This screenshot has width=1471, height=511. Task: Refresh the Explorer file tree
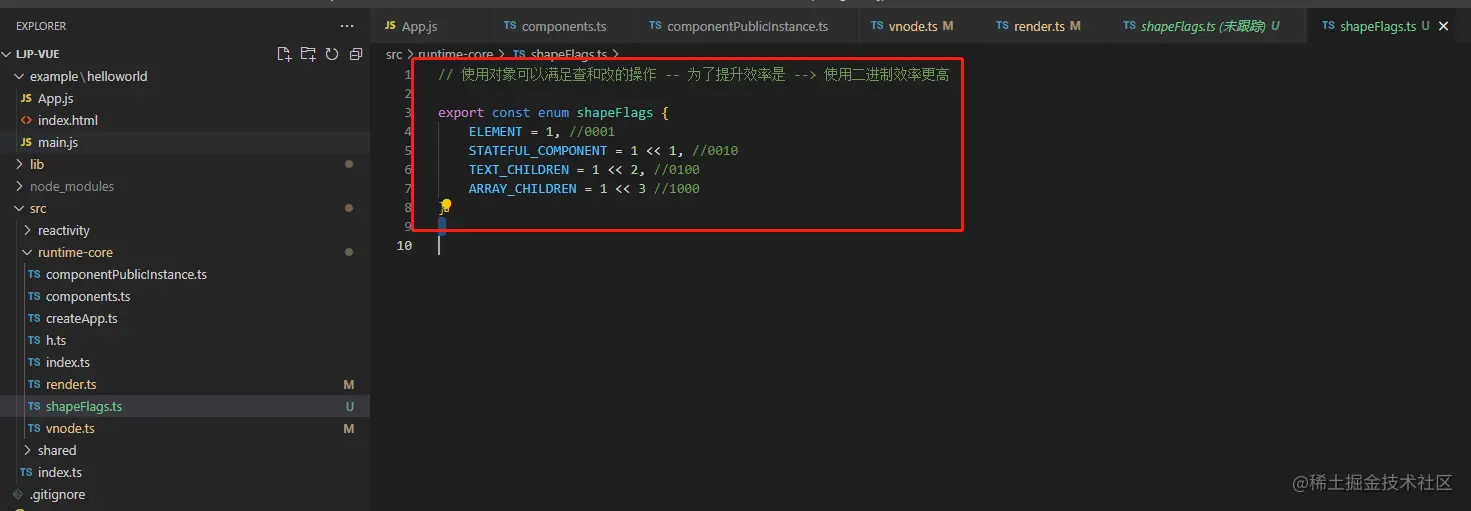(x=332, y=54)
